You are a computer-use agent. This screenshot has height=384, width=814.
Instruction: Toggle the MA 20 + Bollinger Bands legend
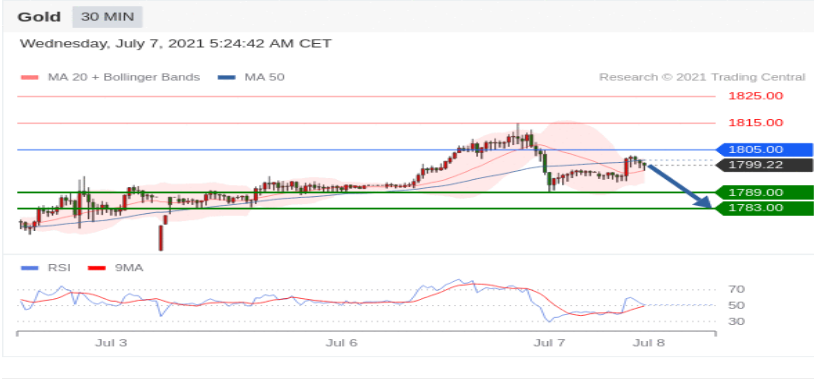click(x=110, y=77)
